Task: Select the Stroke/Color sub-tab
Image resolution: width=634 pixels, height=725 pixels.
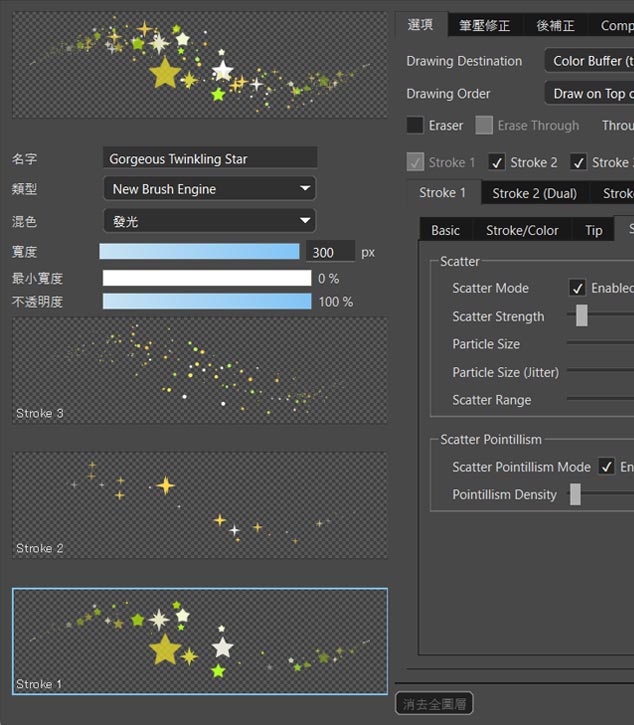Action: tap(522, 230)
